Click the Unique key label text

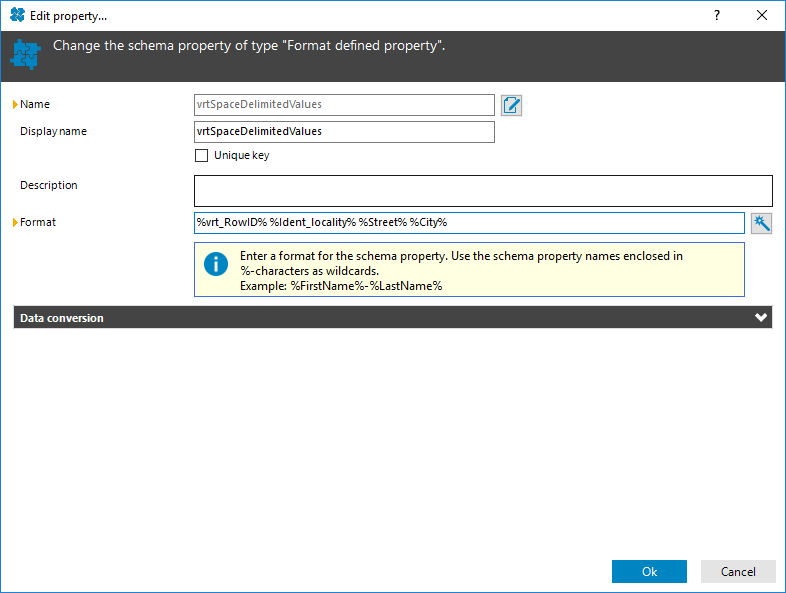pos(242,155)
